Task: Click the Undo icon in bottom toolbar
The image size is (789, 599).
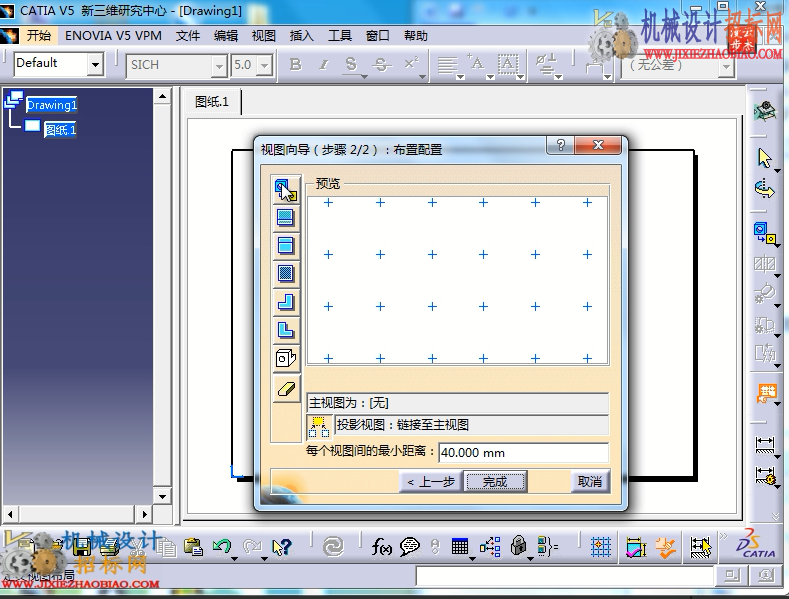Action: [x=221, y=546]
